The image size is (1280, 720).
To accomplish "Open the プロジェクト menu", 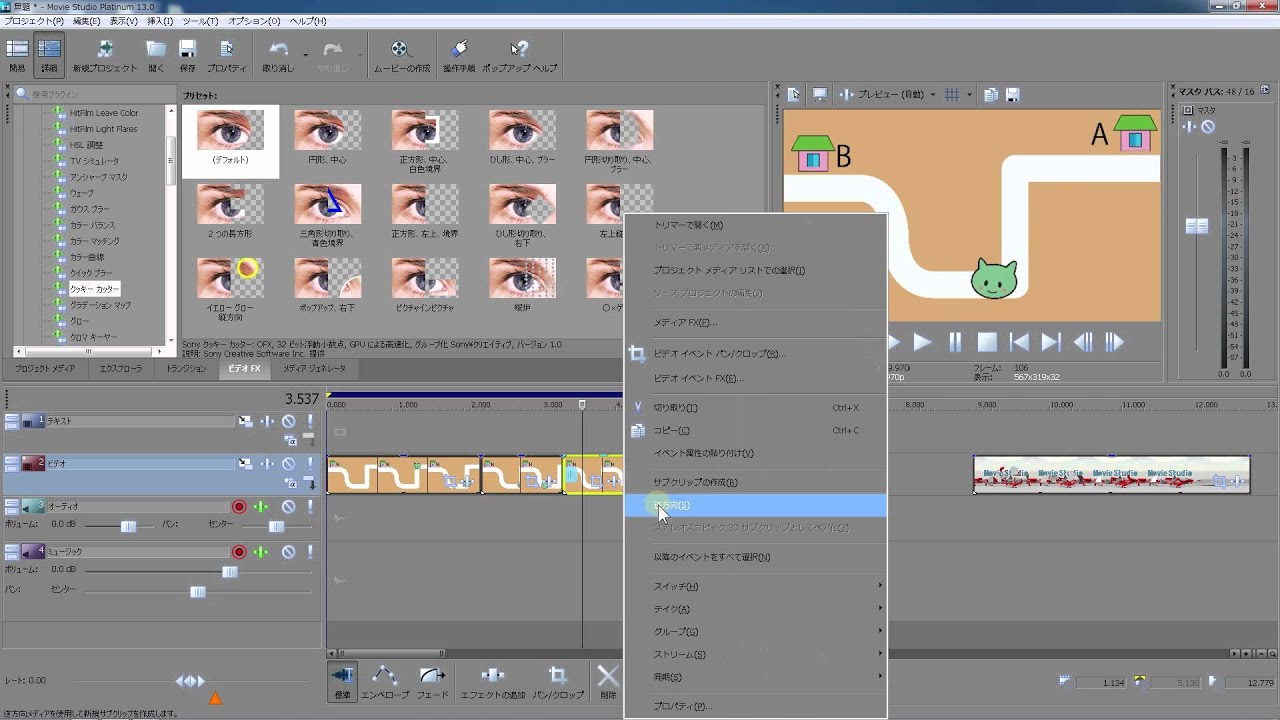I will (x=33, y=21).
